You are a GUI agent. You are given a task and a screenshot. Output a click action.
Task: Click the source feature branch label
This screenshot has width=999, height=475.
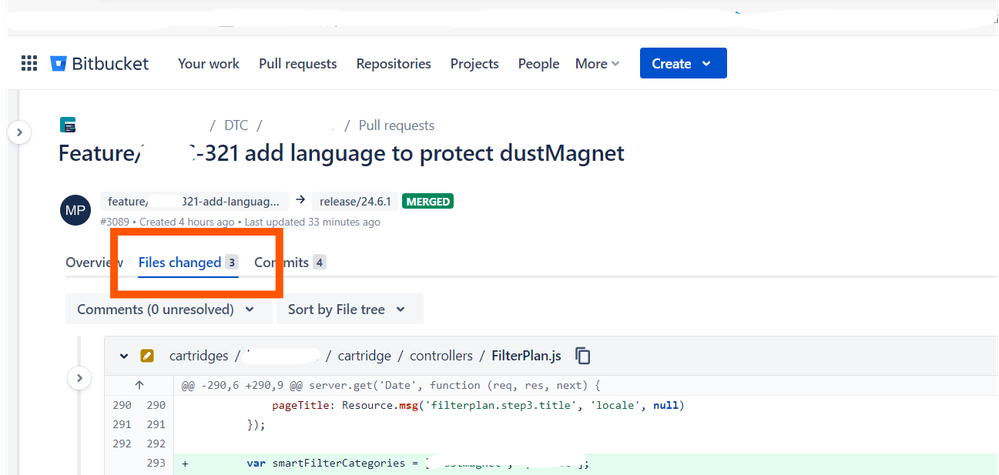[194, 202]
